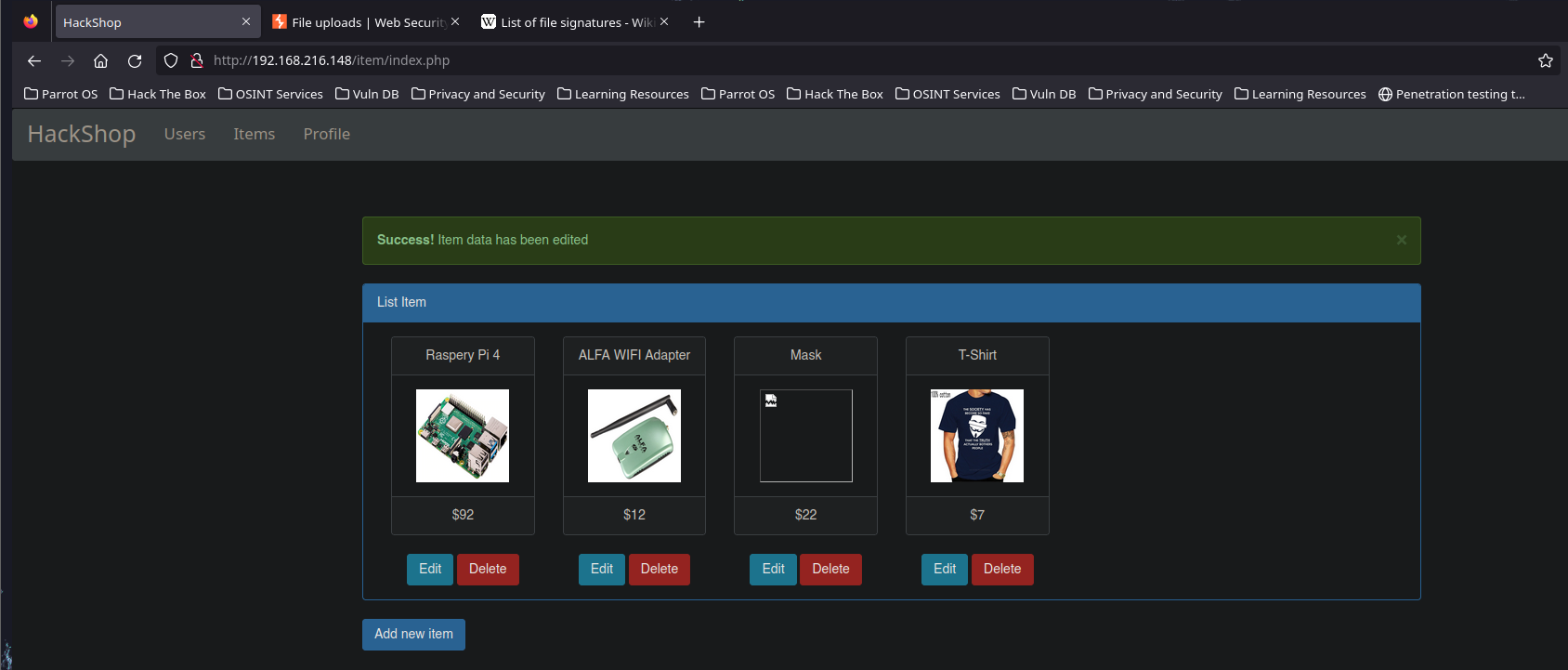
Task: Go to the Users nav page
Action: click(185, 134)
